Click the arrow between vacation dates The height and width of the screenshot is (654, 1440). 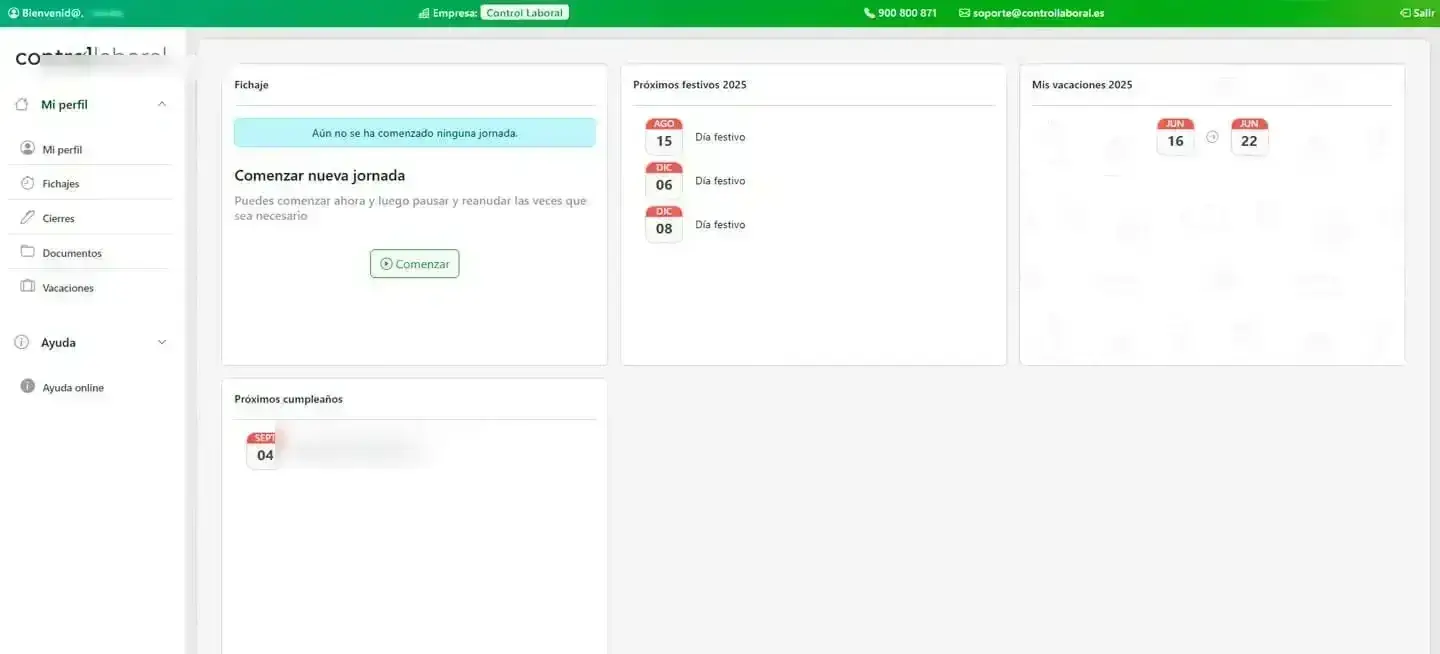coord(1212,137)
